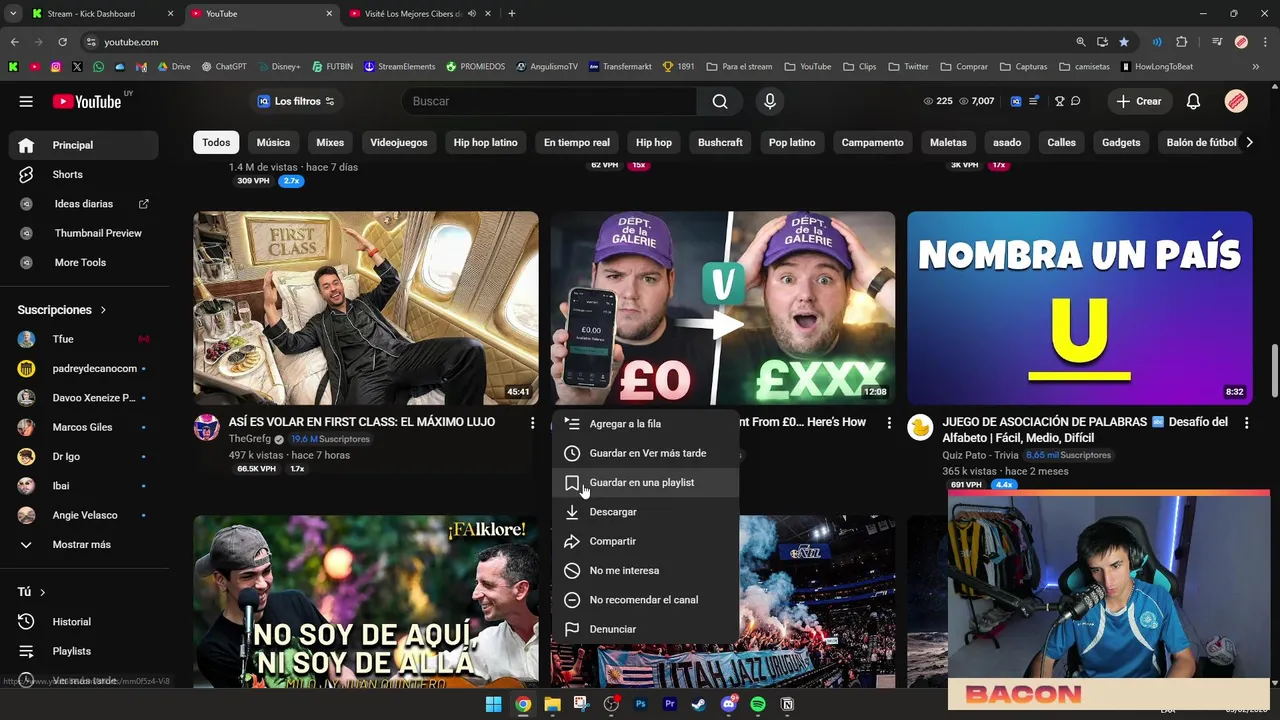Screen dimensions: 1280x720
Task: Select No recomendar el canal
Action: point(646,600)
